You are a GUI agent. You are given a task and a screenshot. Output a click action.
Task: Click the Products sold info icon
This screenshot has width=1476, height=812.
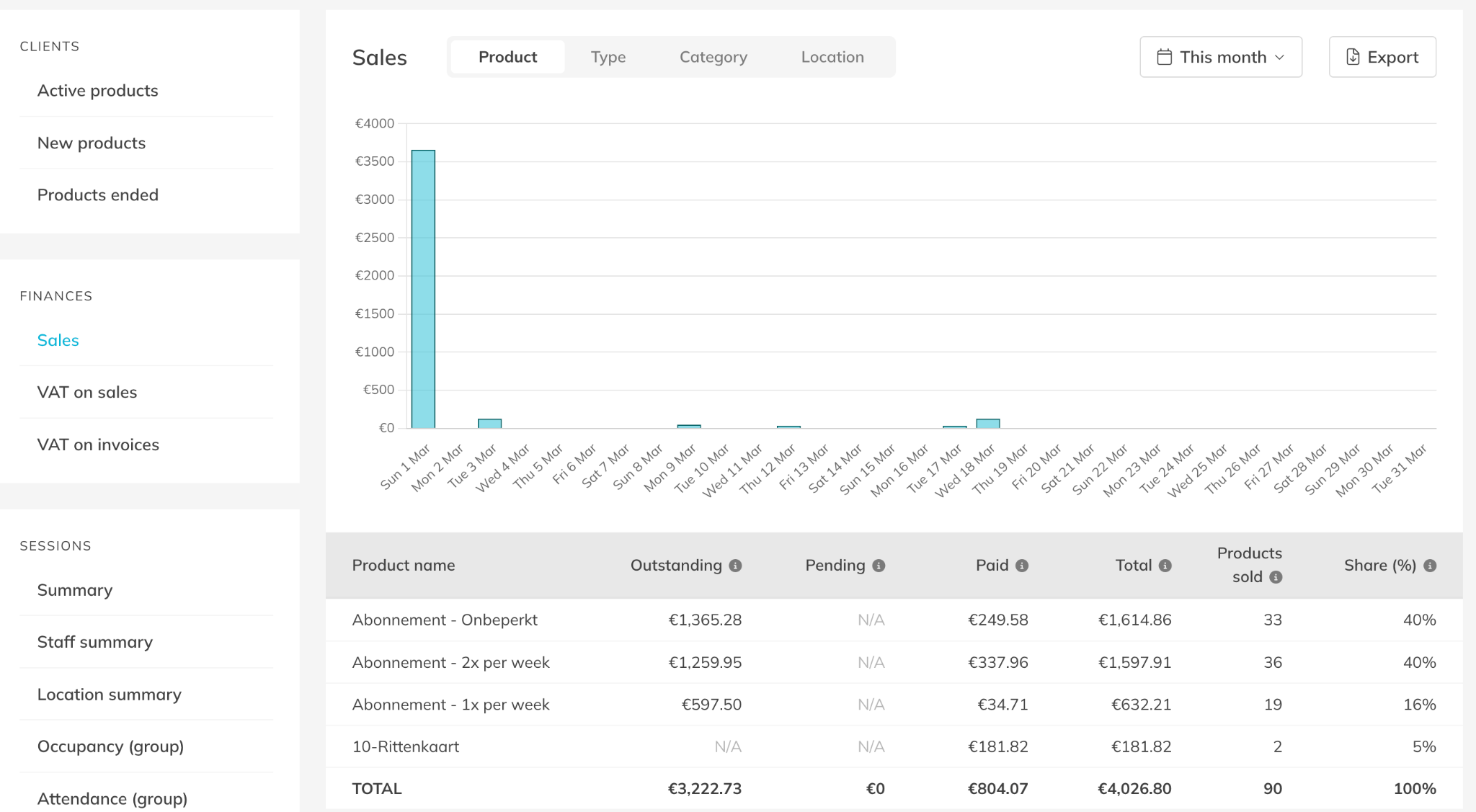click(1276, 577)
